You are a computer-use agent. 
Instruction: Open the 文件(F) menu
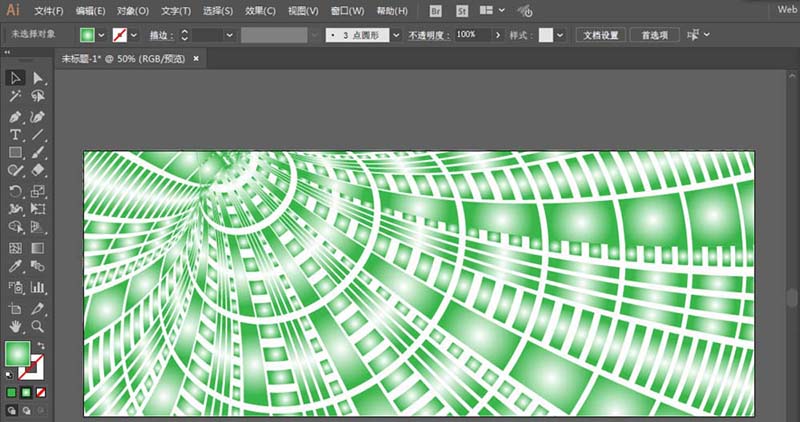click(x=49, y=11)
